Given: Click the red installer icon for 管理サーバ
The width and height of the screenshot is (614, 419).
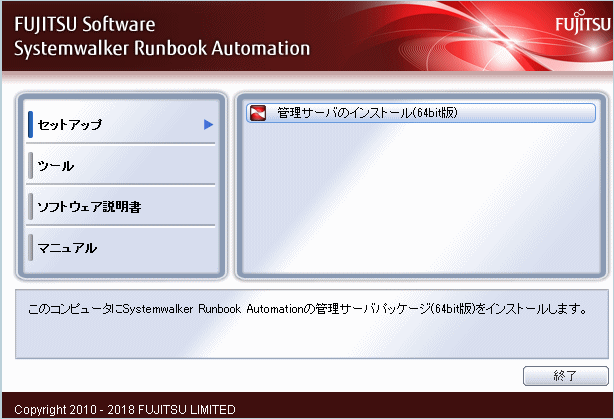Looking at the screenshot, I should pos(258,113).
